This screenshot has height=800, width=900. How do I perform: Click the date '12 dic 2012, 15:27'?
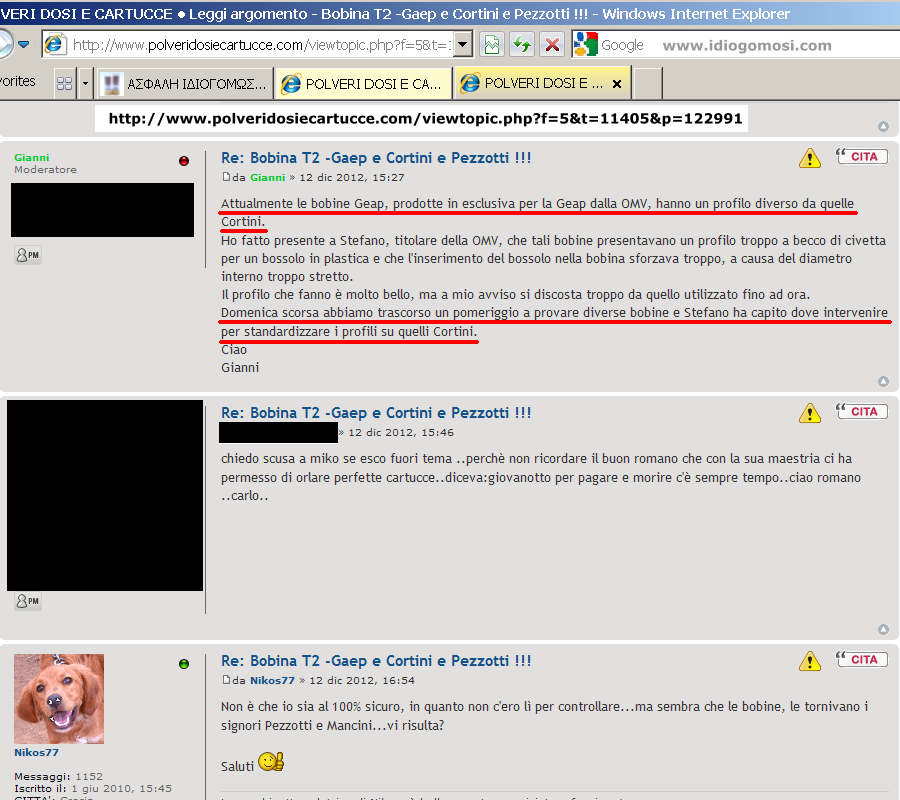pyautogui.click(x=352, y=177)
